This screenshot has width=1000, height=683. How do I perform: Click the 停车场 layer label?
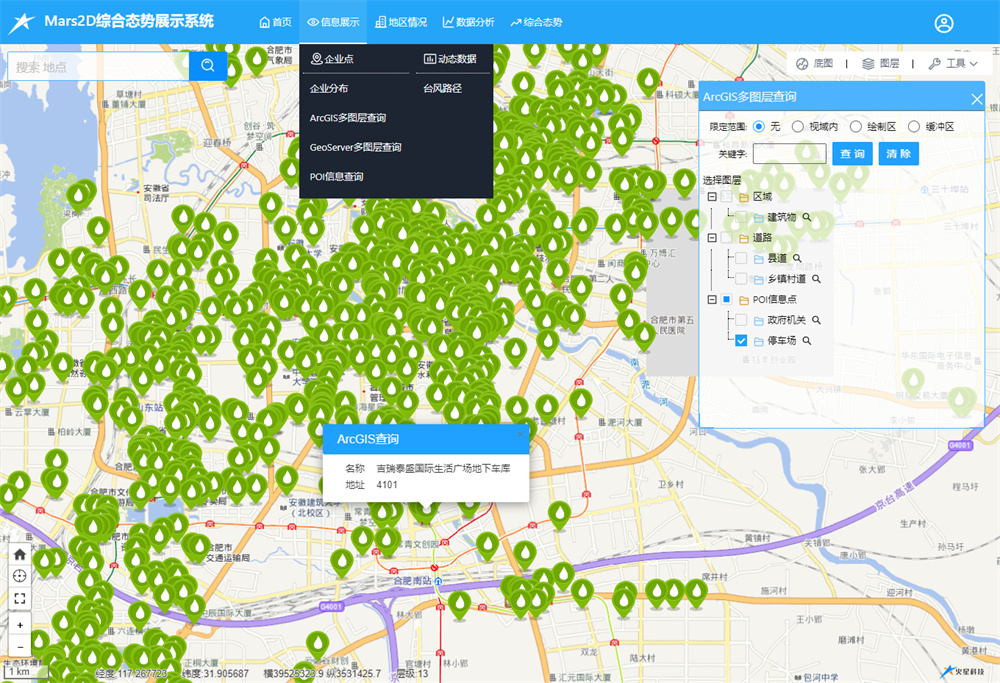[x=782, y=341]
